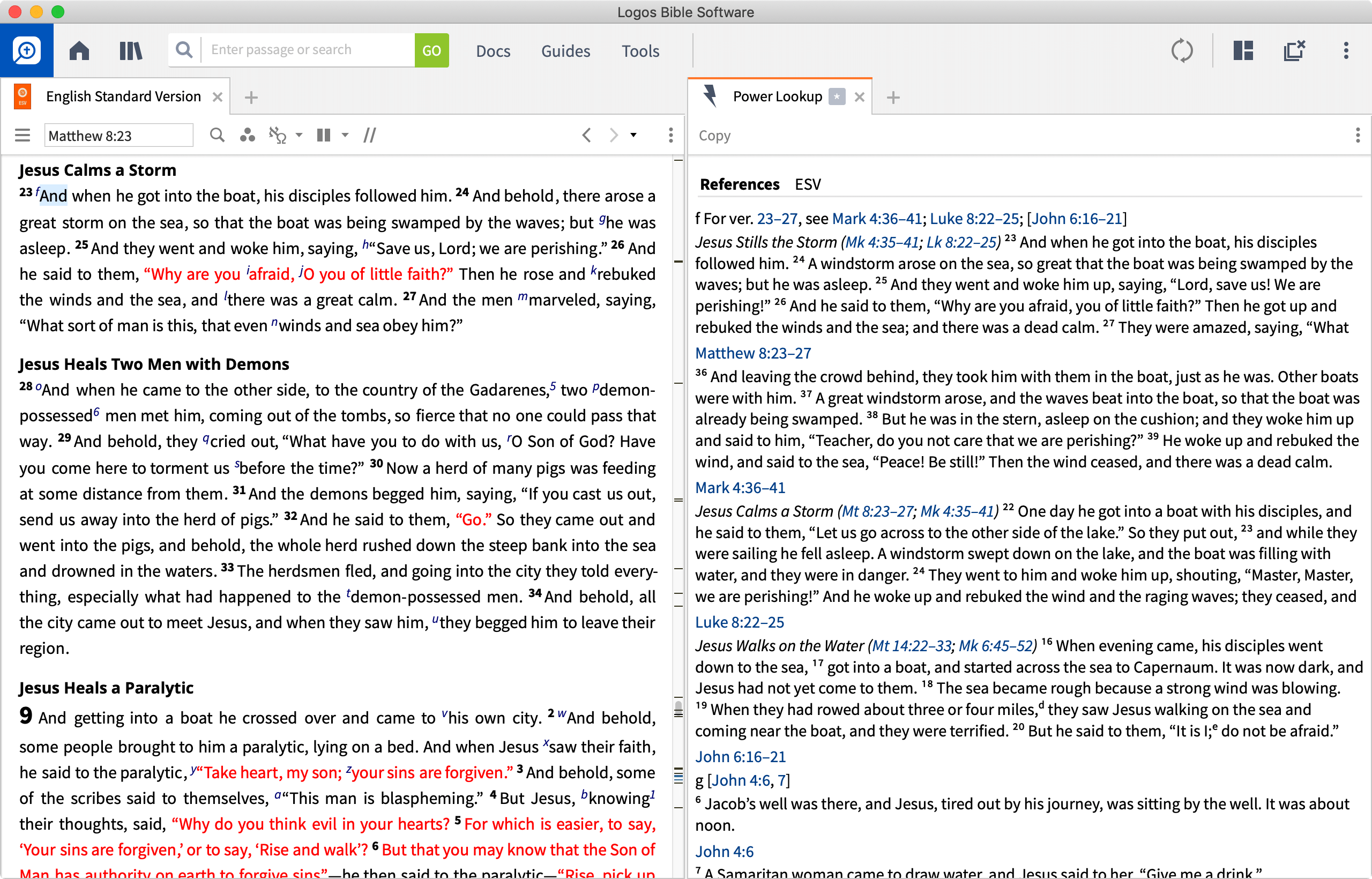Open the Library icon
This screenshot has height=879, width=1372.
coord(131,51)
